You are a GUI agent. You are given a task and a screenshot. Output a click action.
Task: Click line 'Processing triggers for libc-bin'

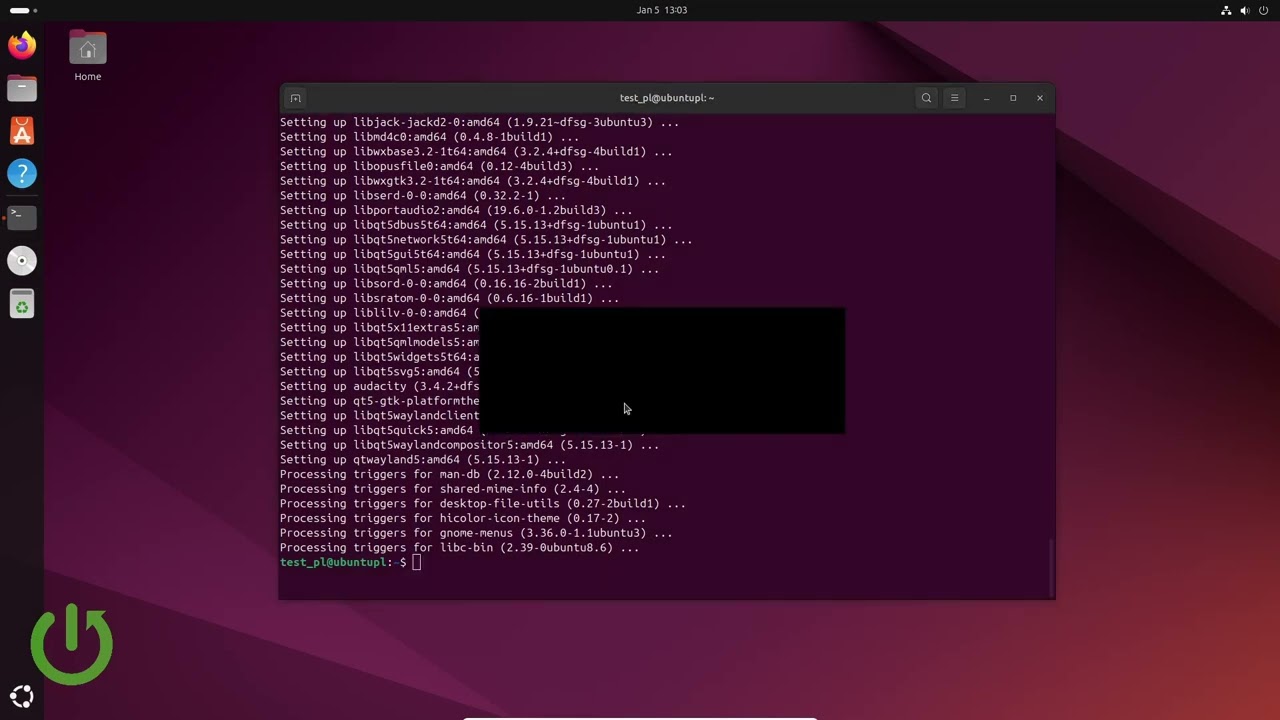(460, 548)
